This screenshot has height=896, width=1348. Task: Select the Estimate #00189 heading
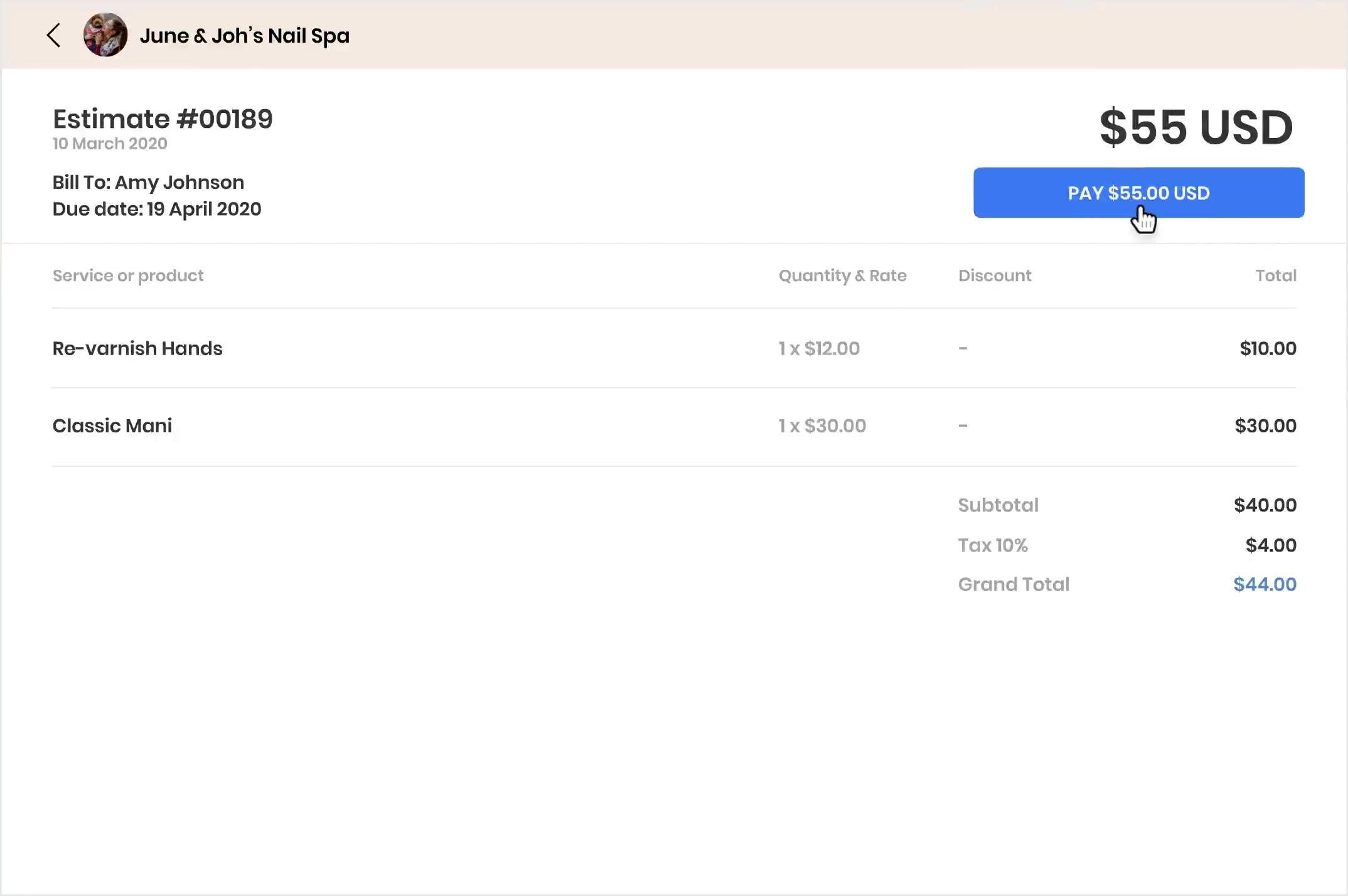163,119
